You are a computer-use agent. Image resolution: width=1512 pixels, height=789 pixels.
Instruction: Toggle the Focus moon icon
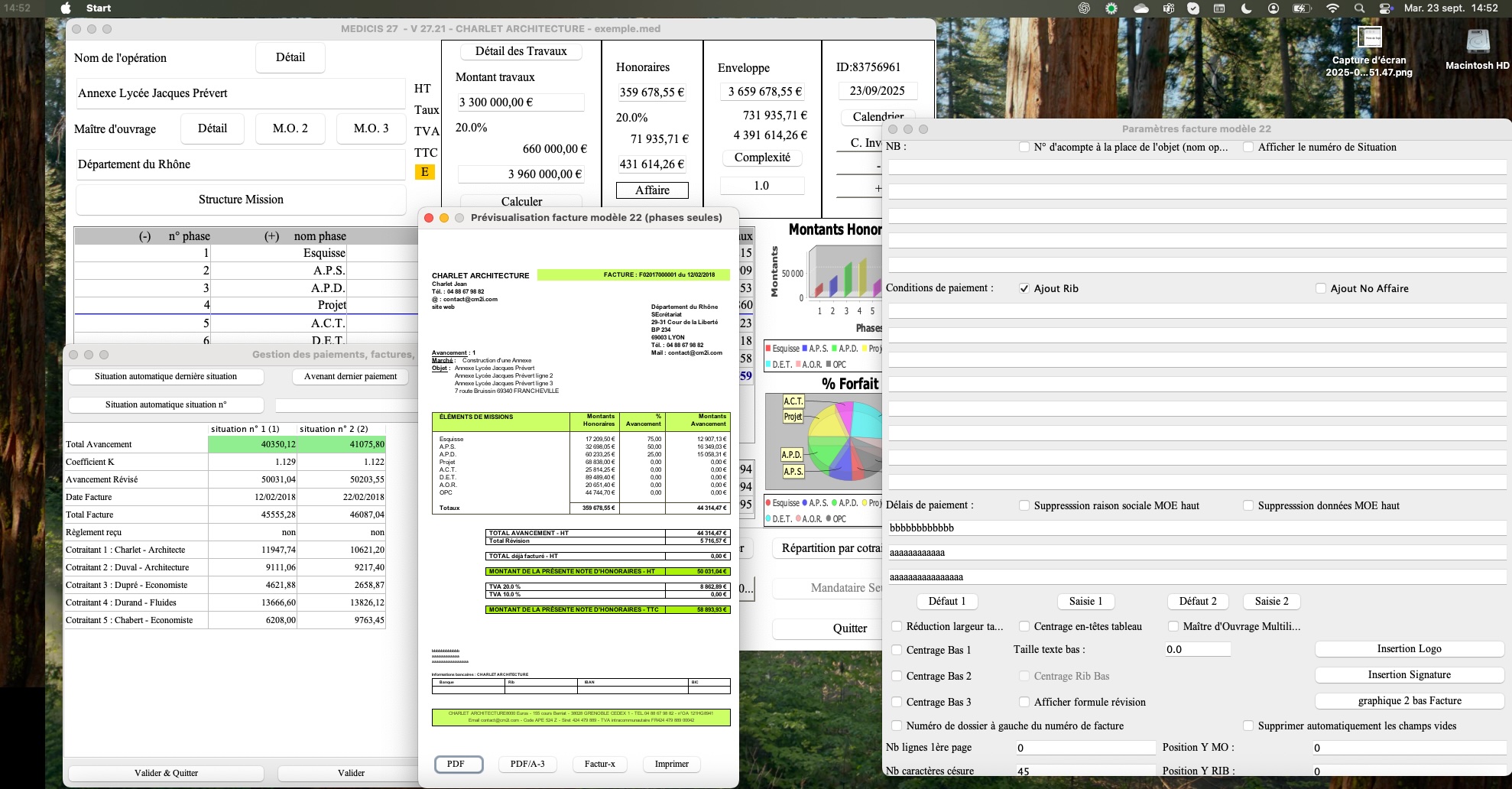coord(1247,8)
